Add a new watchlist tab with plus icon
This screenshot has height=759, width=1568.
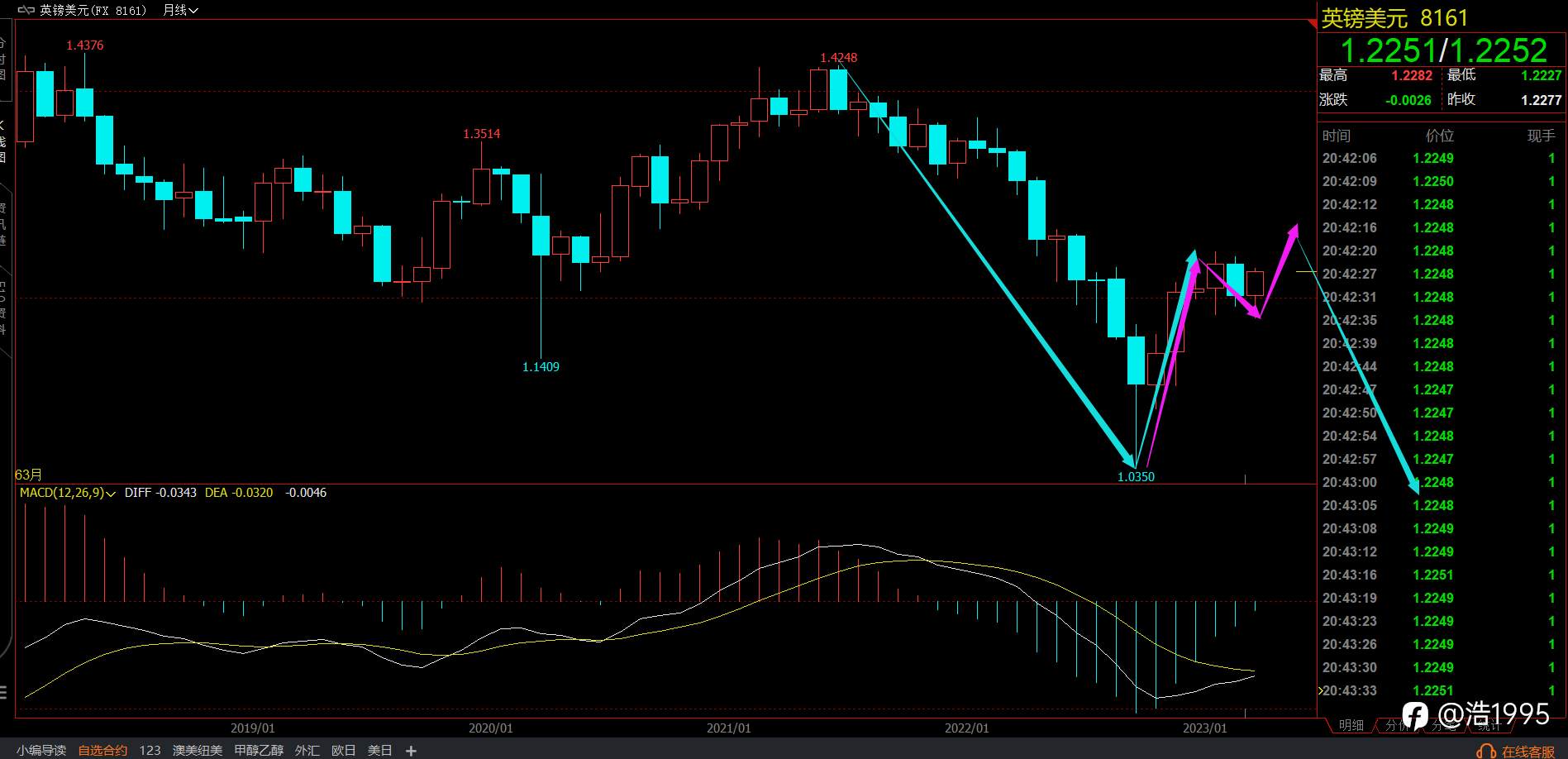[x=412, y=751]
